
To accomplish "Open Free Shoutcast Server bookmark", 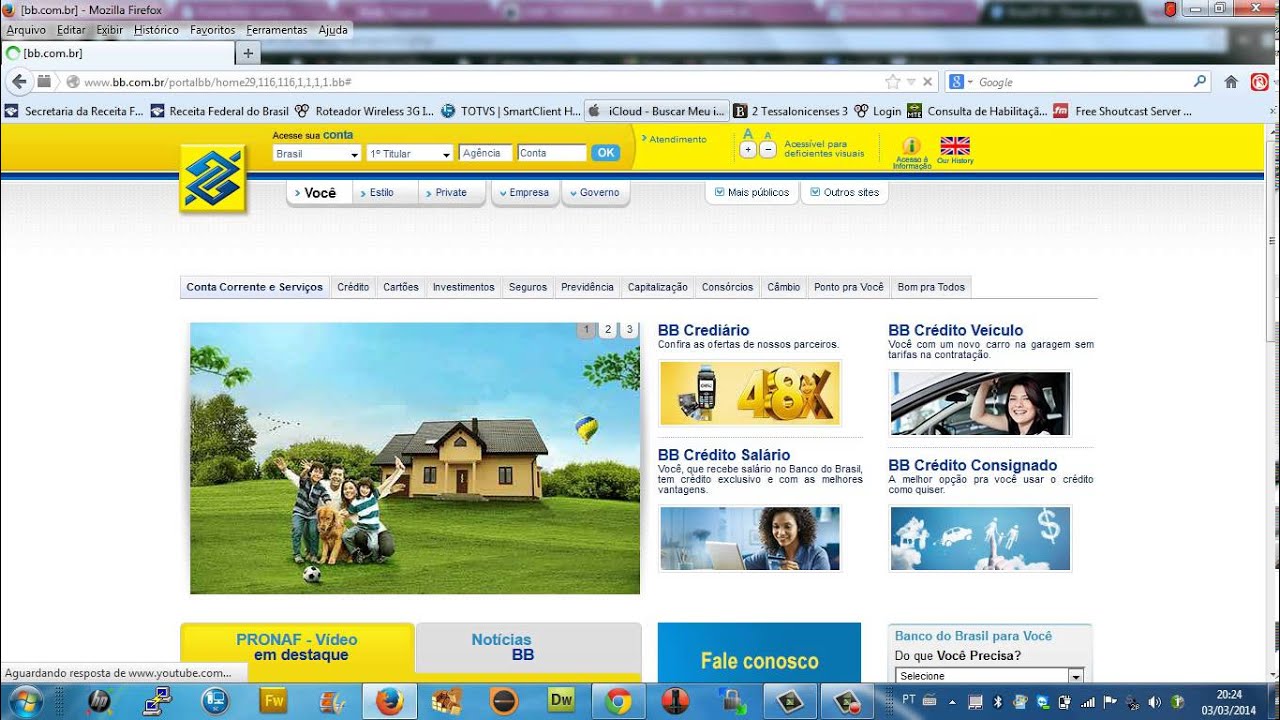I will pyautogui.click(x=1123, y=111).
